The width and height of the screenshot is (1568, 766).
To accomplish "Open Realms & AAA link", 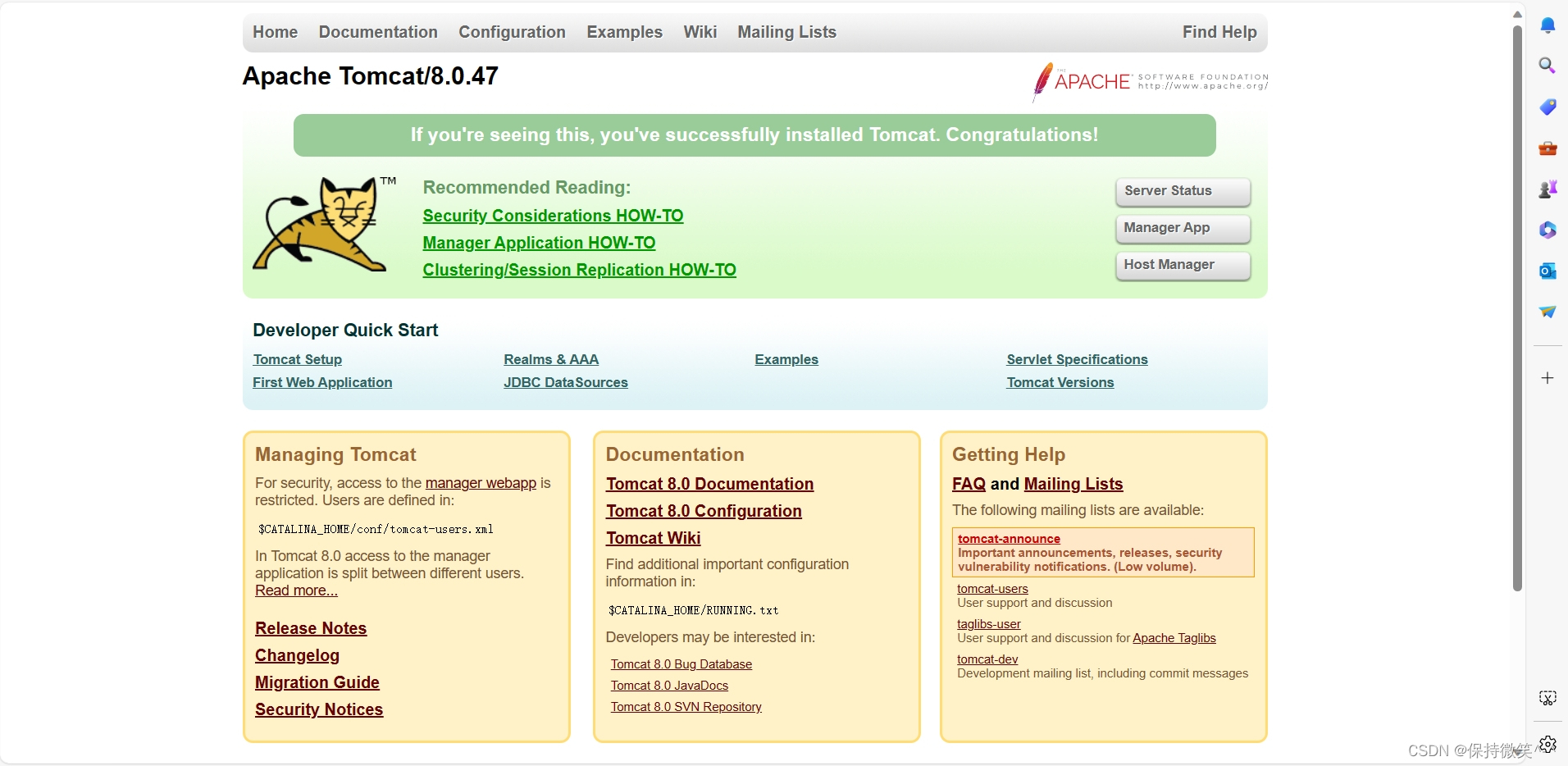I will [x=551, y=359].
